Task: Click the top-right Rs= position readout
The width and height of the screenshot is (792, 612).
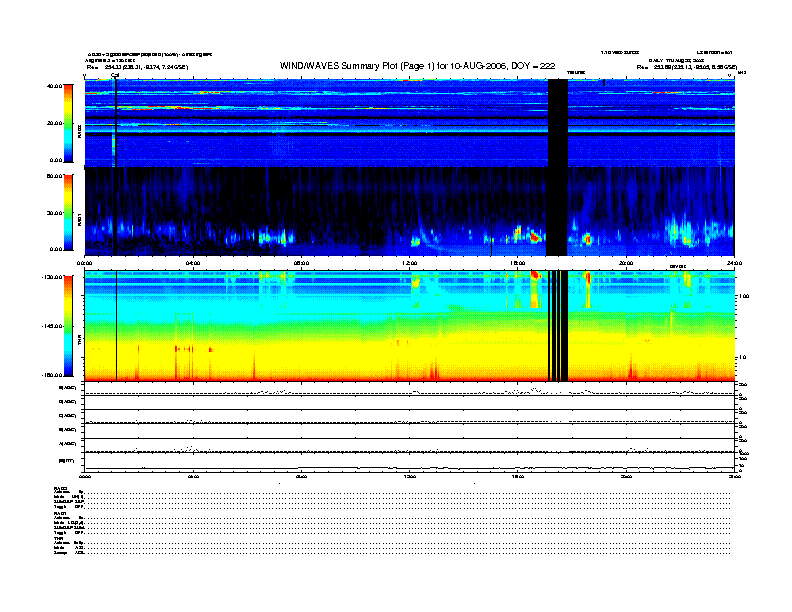Action: point(687,67)
